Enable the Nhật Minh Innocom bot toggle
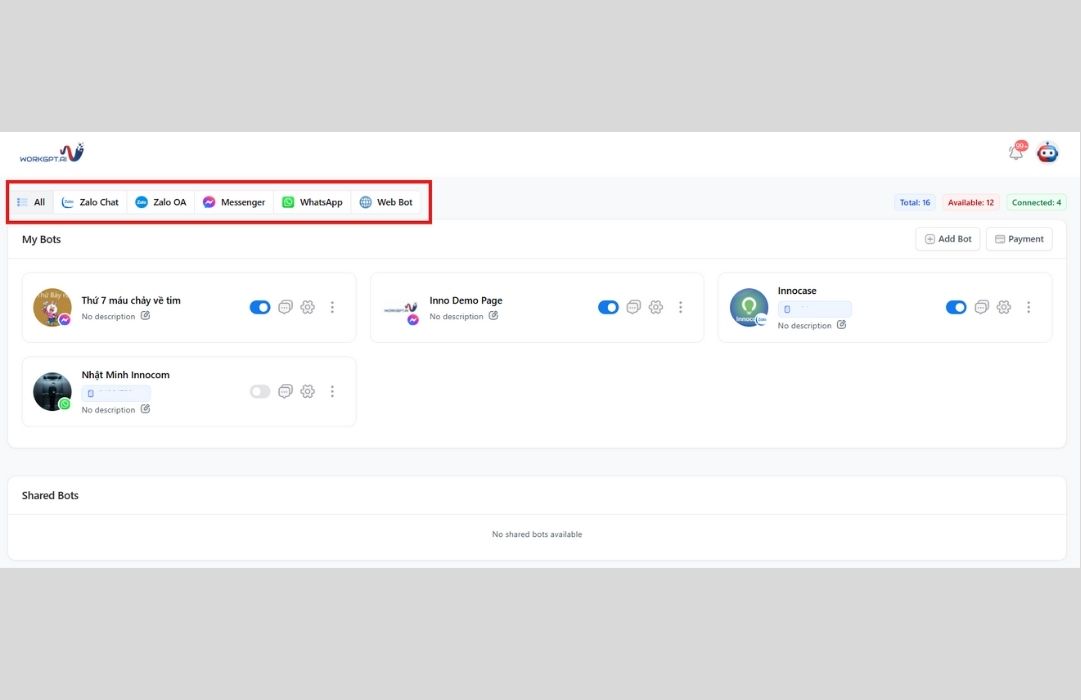Screen dimensions: 1081x700 [260, 391]
